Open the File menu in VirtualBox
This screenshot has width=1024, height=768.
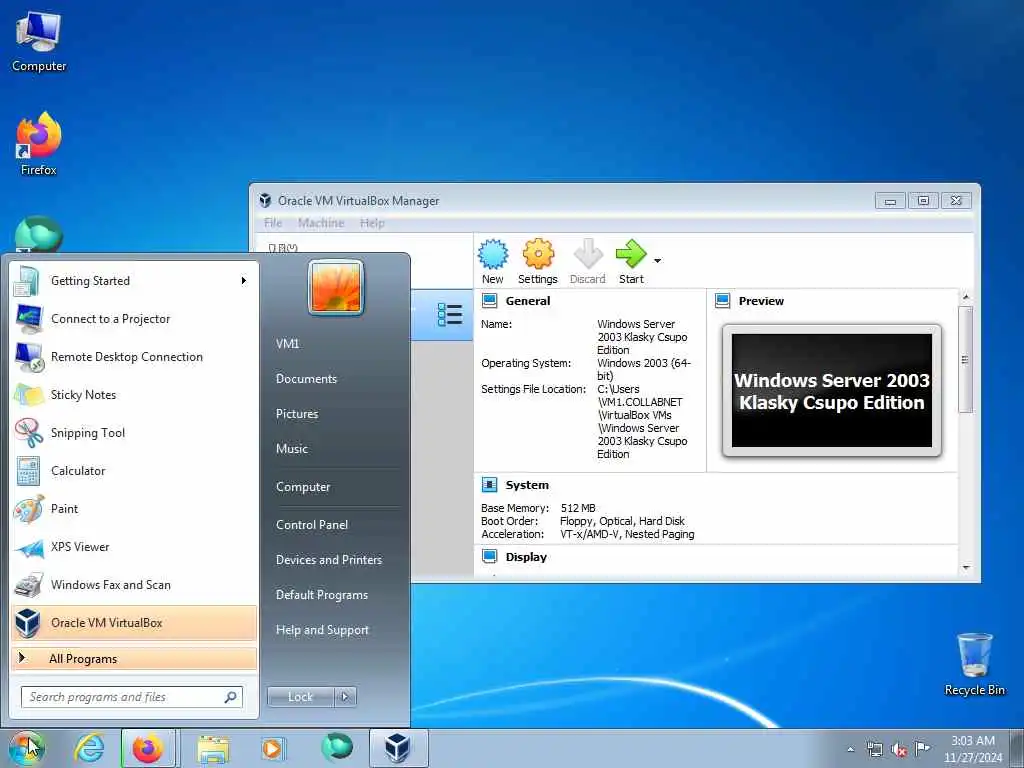point(273,223)
